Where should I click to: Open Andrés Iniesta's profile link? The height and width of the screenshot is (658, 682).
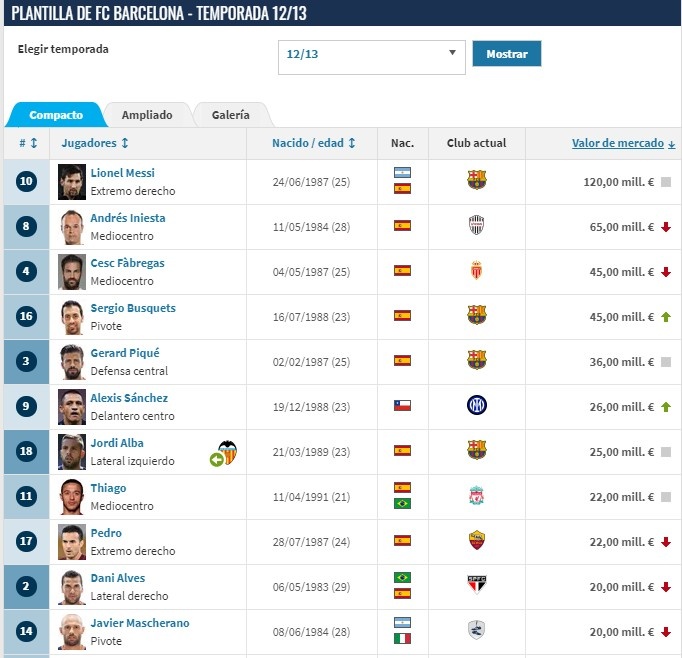128,218
